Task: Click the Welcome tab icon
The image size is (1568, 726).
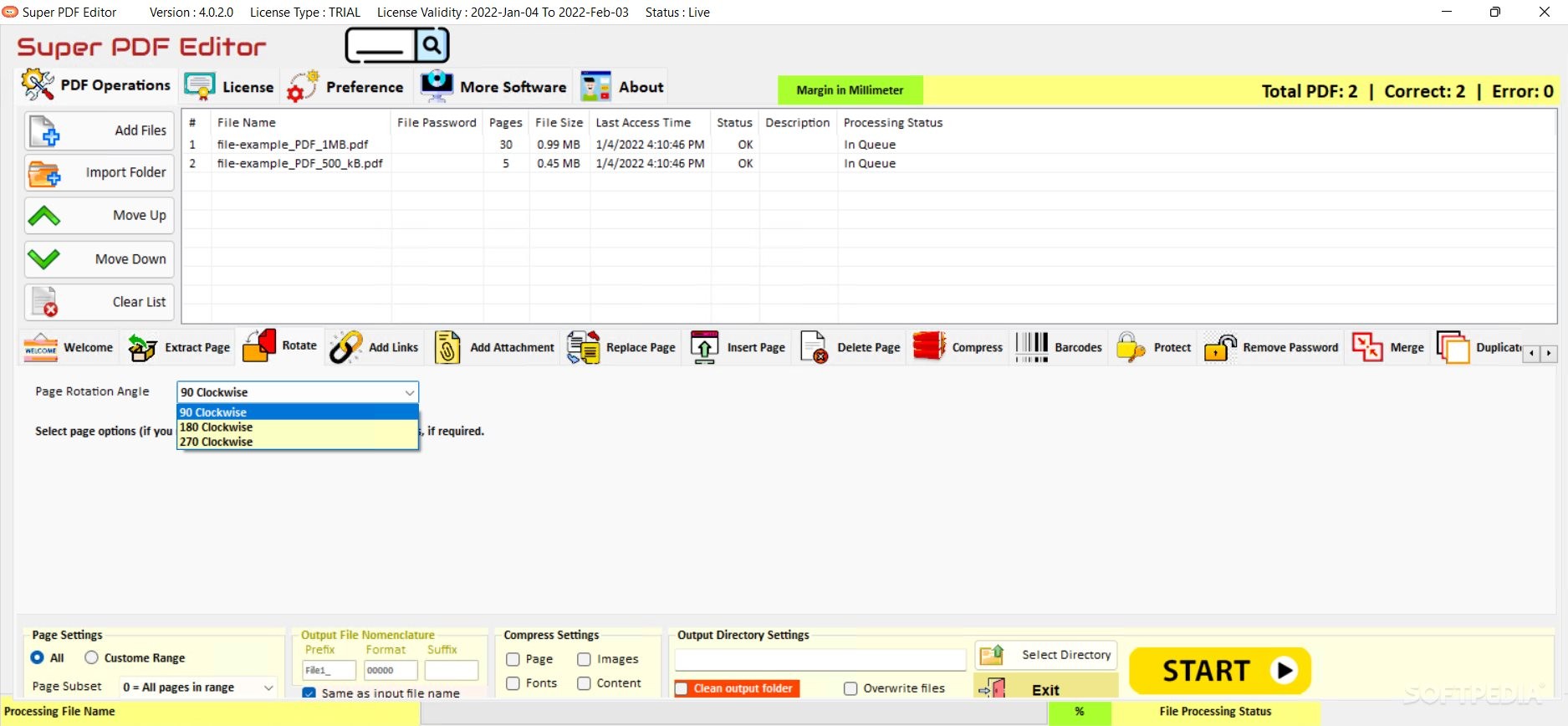Action: coord(40,347)
